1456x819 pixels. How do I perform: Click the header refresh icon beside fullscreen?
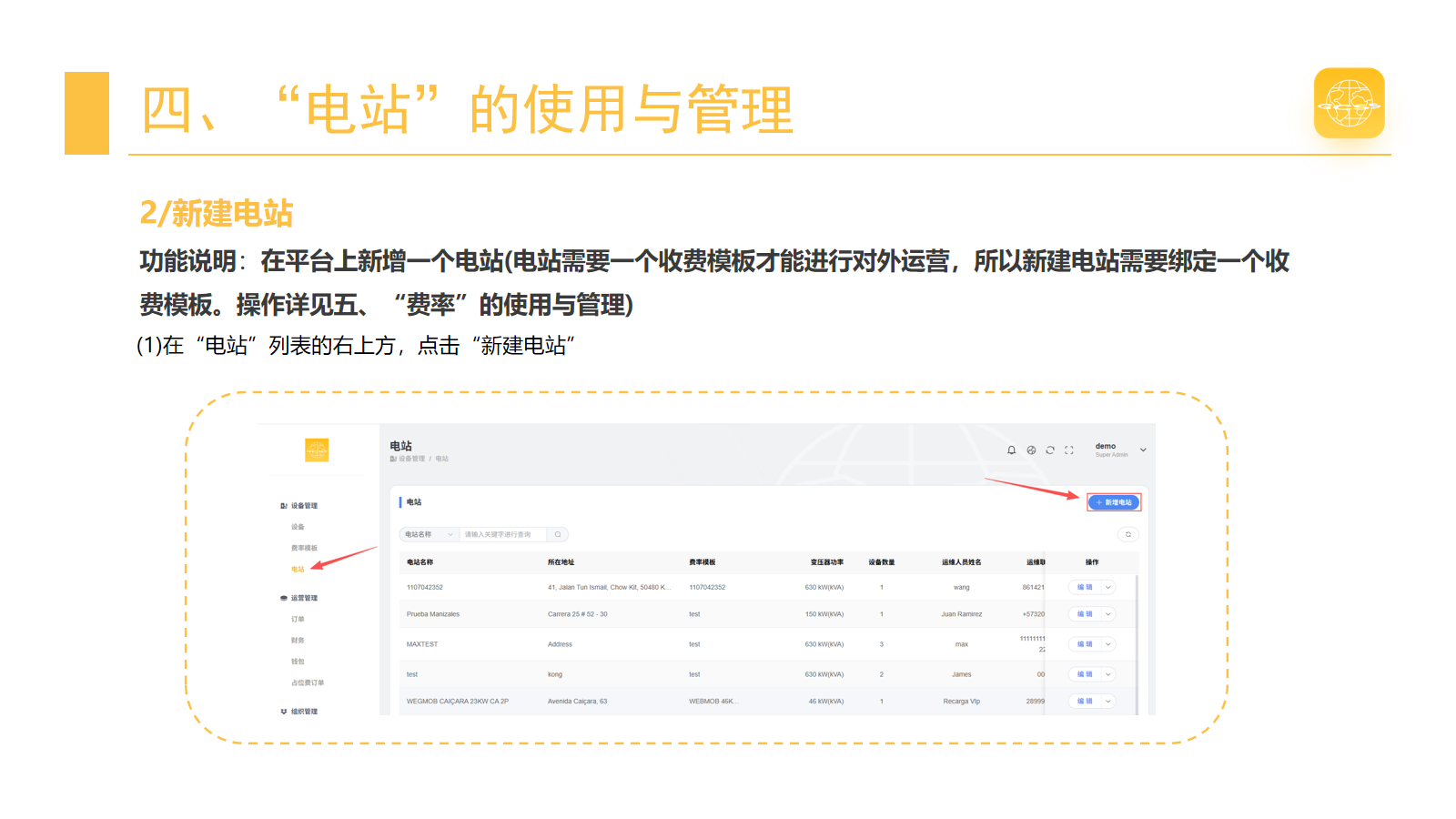pyautogui.click(x=1050, y=450)
